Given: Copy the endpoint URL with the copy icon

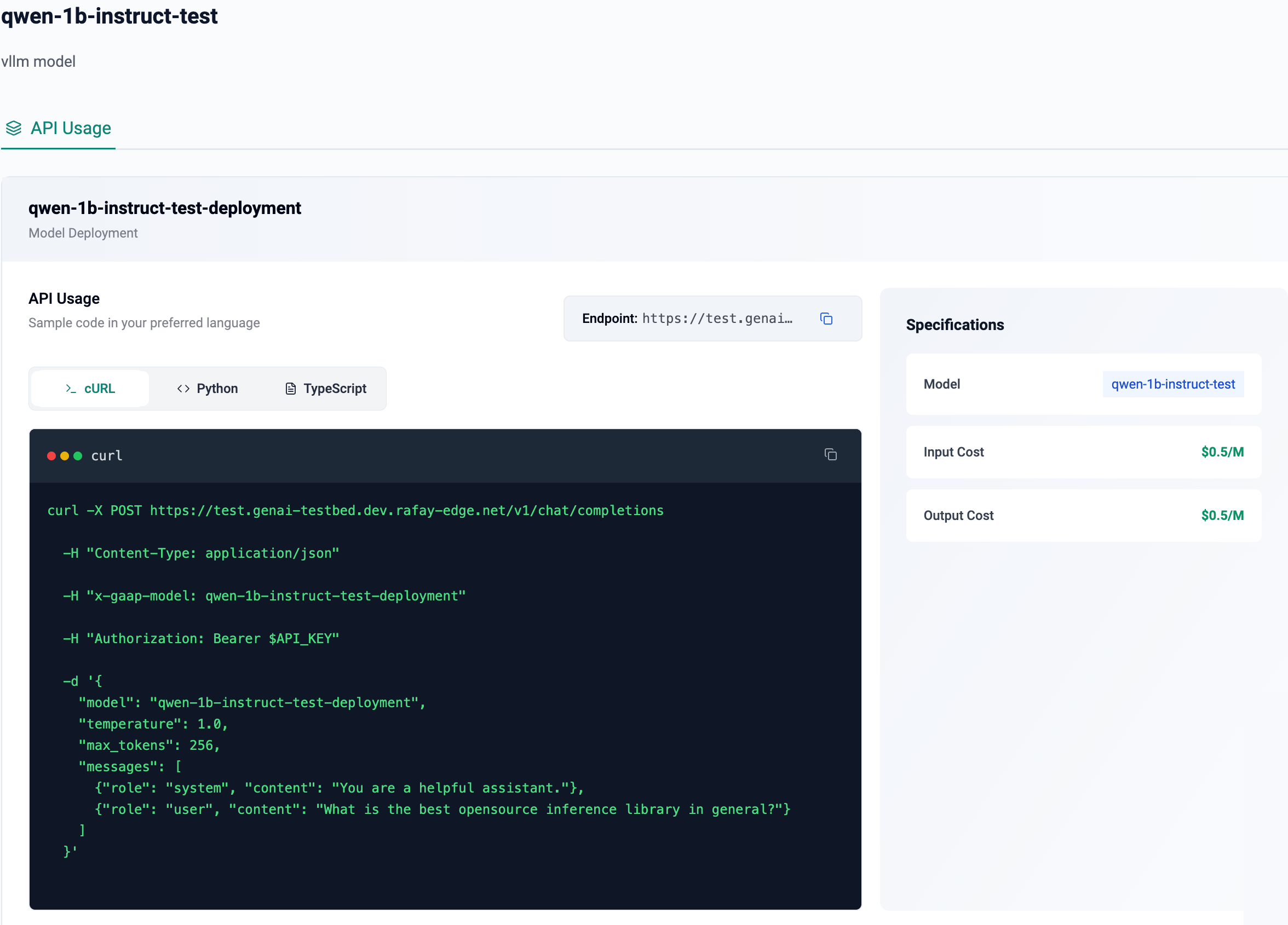Looking at the screenshot, I should coord(826,319).
